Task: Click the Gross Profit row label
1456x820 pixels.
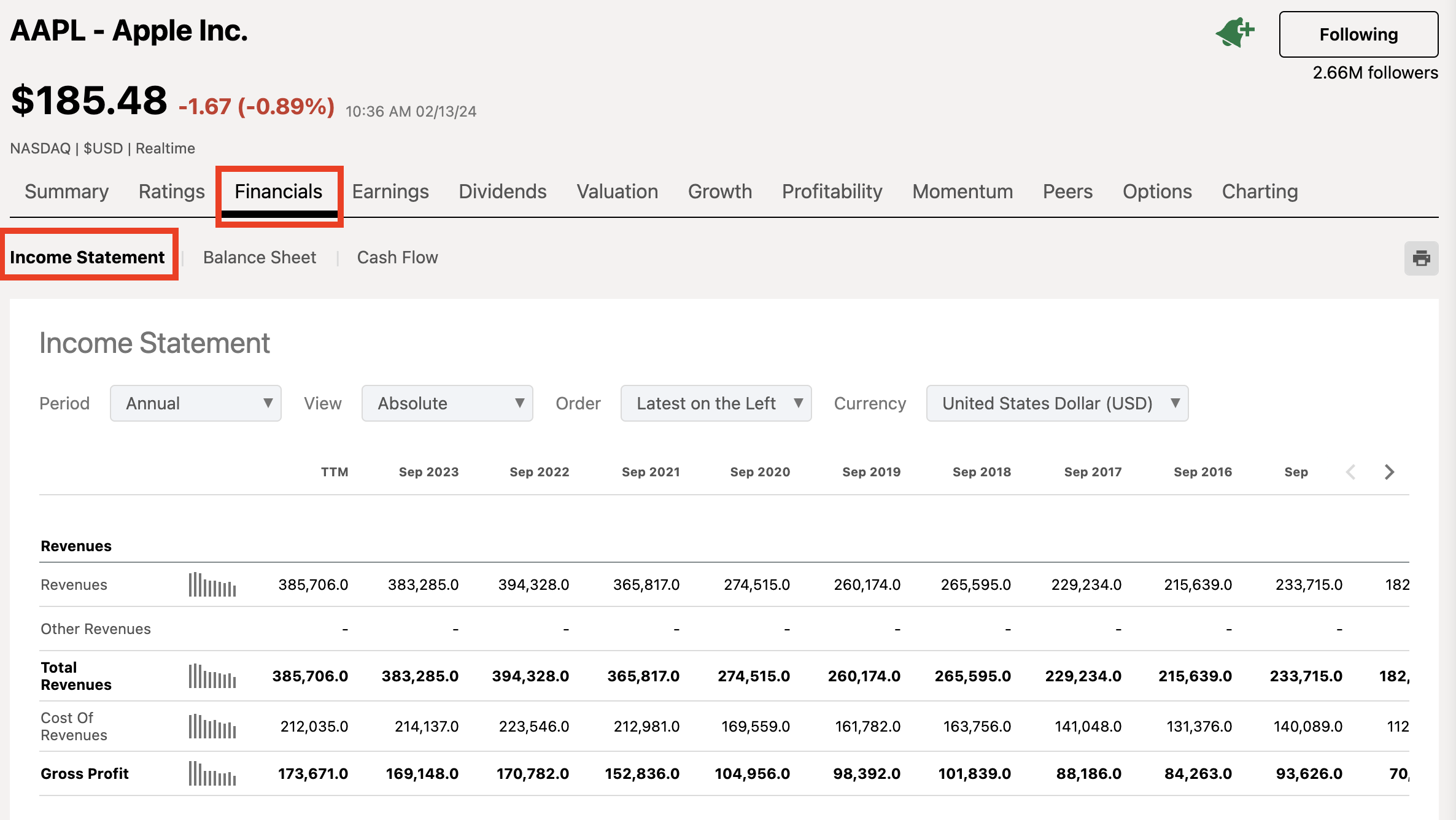Action: [x=85, y=774]
